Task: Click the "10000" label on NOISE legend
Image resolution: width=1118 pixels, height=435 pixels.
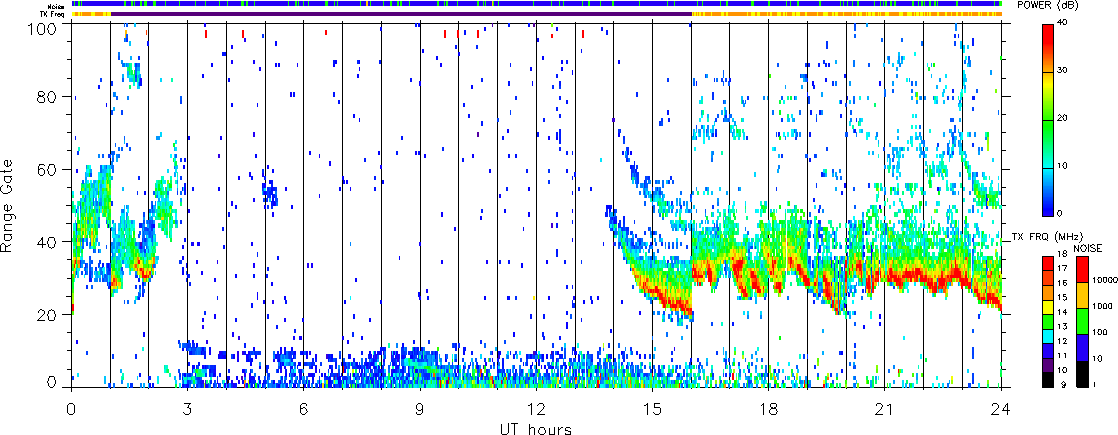Action: click(1105, 280)
